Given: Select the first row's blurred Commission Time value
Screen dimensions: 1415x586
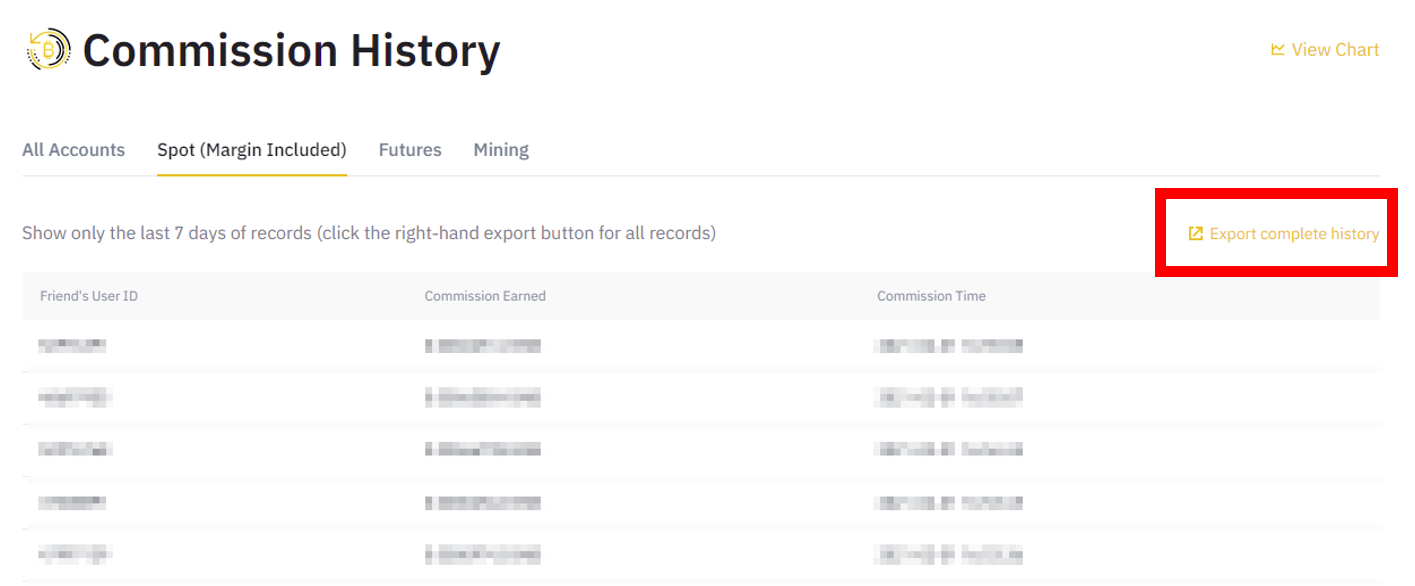Looking at the screenshot, I should point(949,346).
